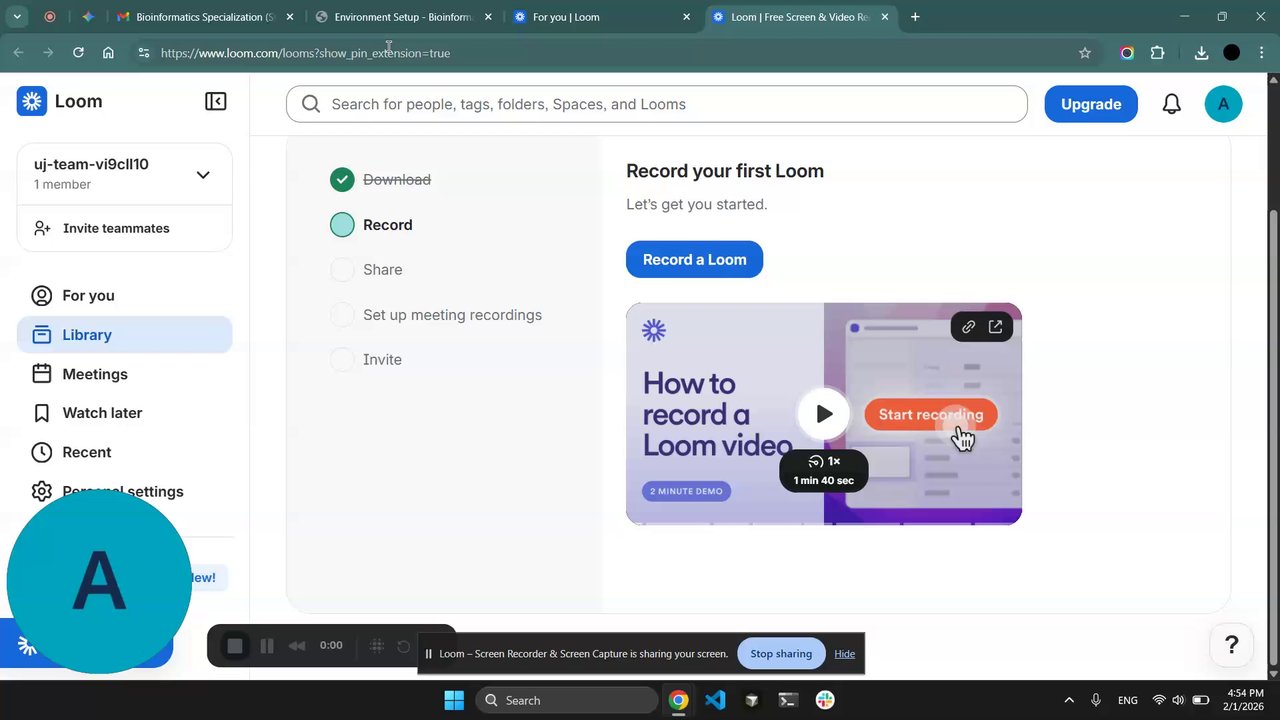The width and height of the screenshot is (1280, 720).
Task: Click the Library folder icon
Action: click(41, 335)
